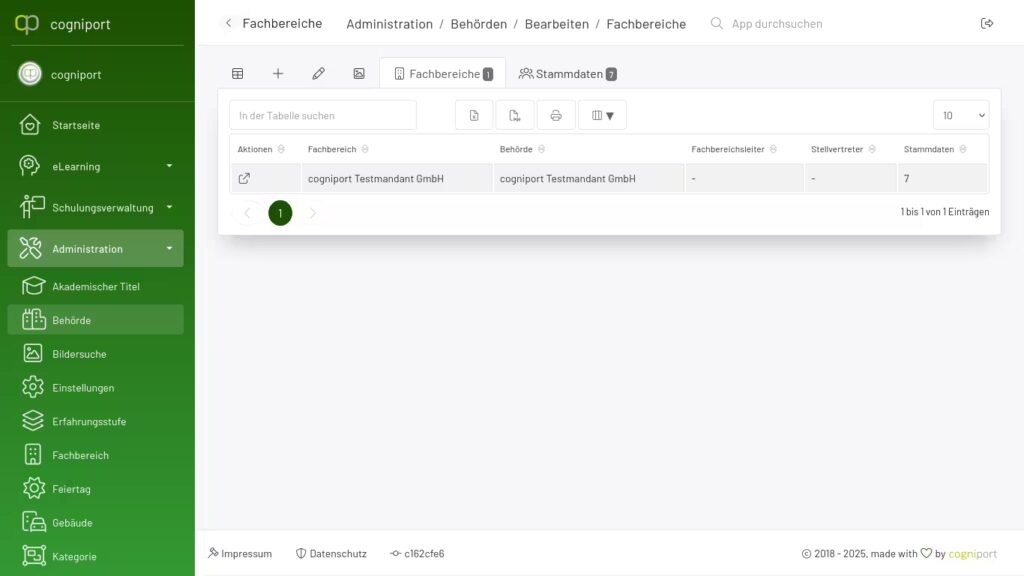Export table using the first file icon

474,116
